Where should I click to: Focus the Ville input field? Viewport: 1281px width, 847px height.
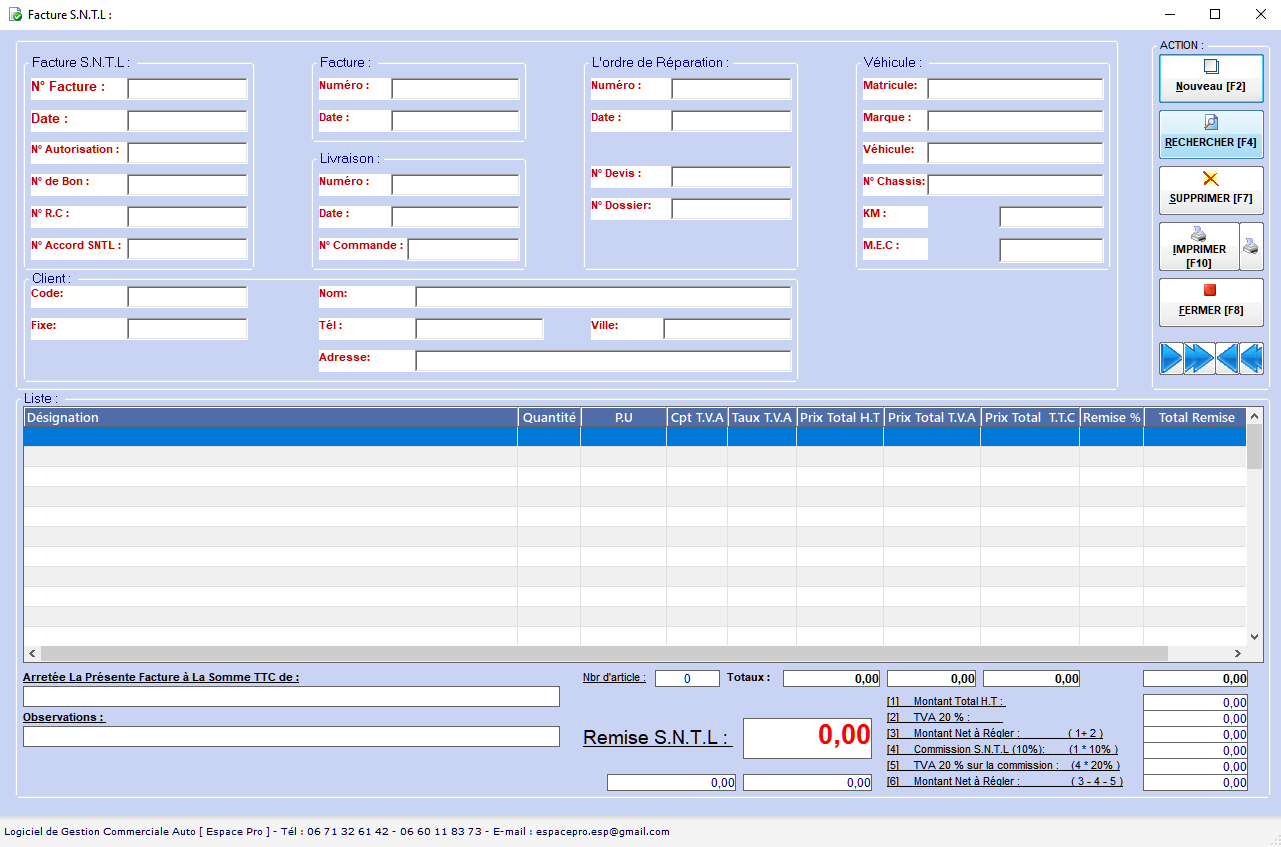[x=727, y=329]
